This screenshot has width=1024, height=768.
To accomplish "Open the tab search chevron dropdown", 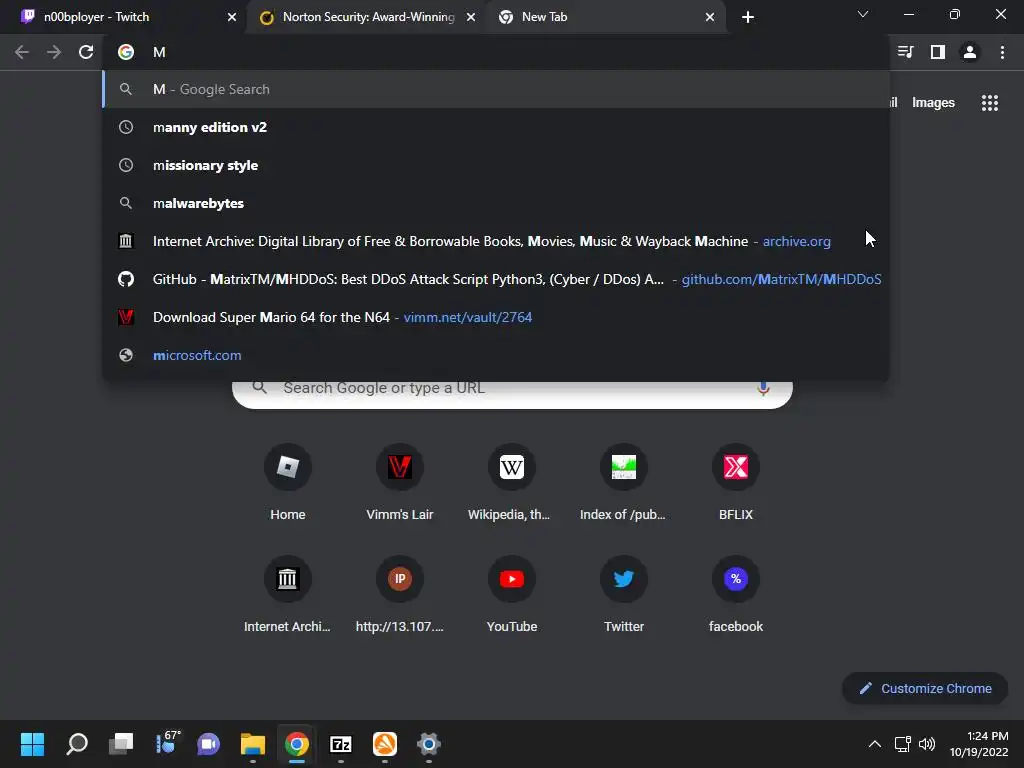I will point(863,14).
